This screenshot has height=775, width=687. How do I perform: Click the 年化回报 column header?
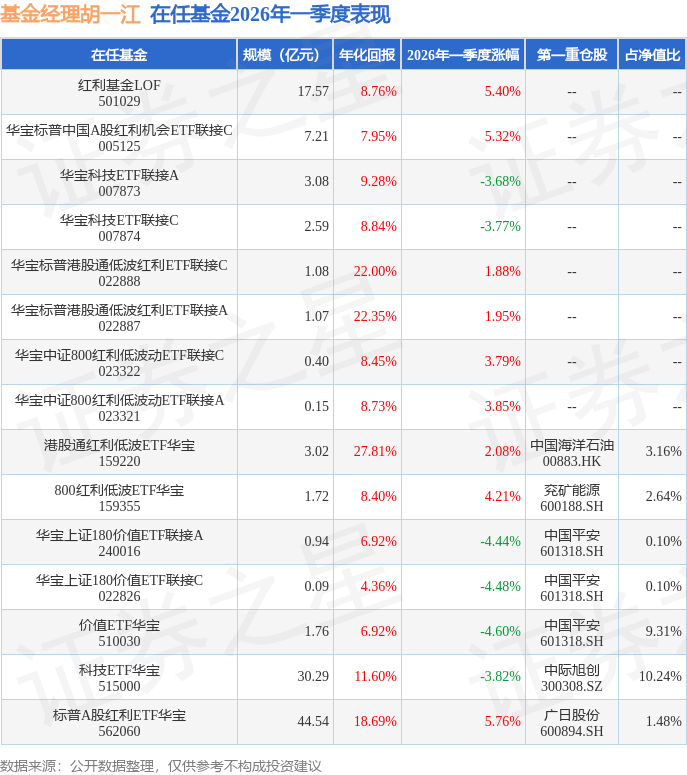367,54
